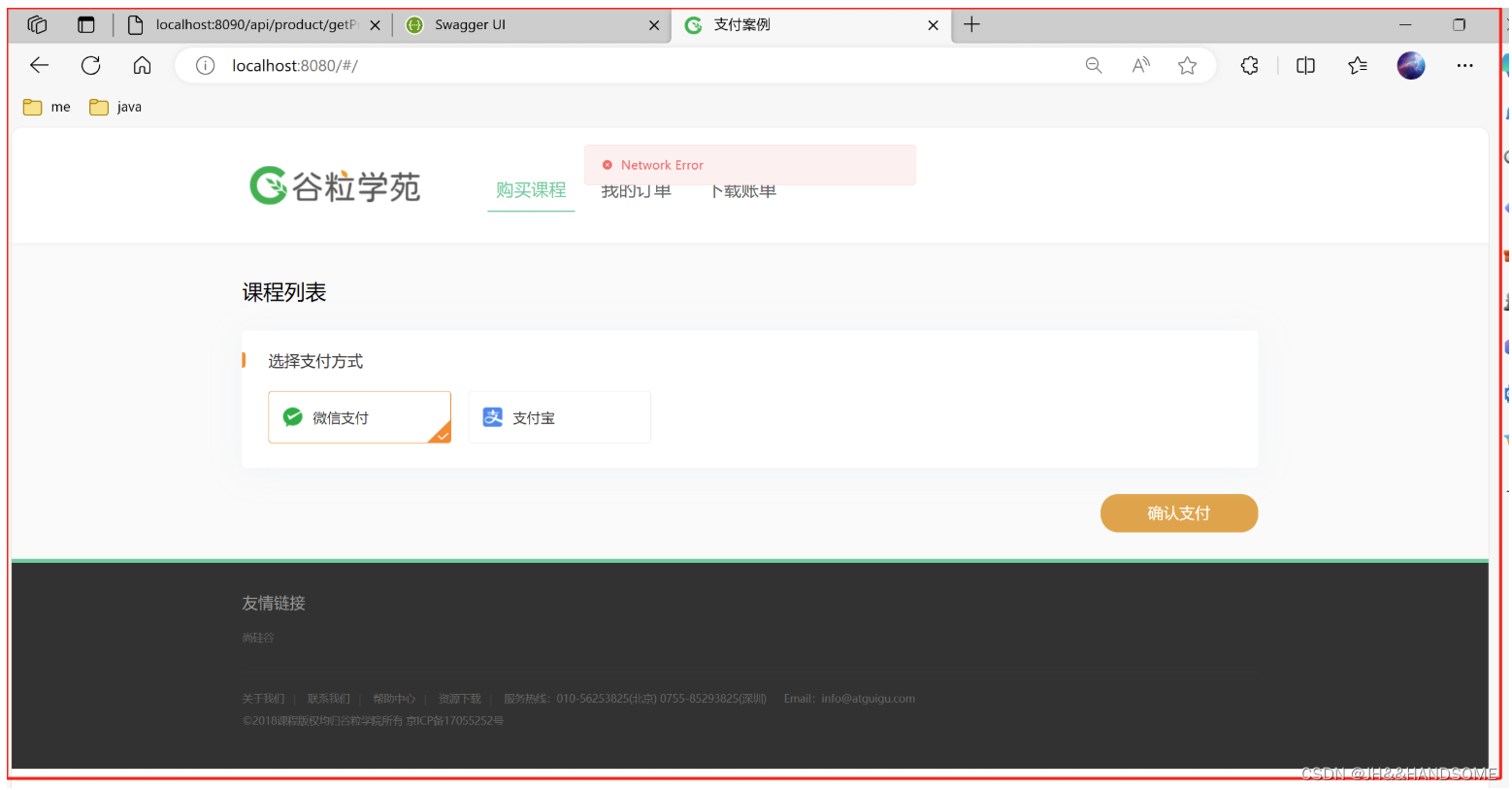Open browser extensions puzzle icon

coord(1250,65)
